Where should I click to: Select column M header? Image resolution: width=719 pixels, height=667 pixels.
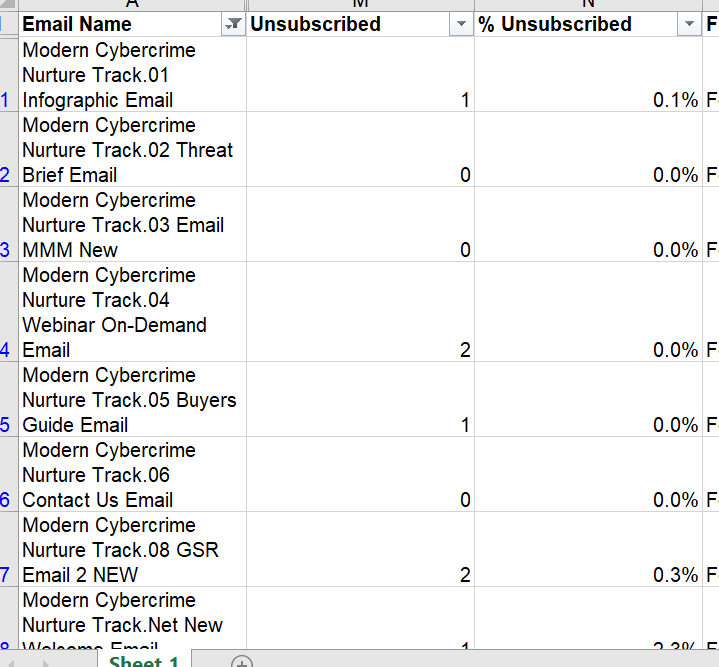pyautogui.click(x=360, y=5)
